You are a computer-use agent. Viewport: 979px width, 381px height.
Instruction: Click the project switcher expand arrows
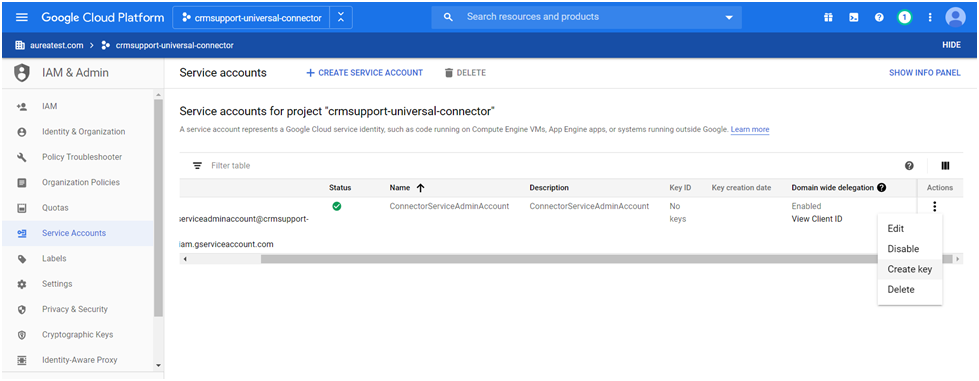pyautogui.click(x=340, y=17)
